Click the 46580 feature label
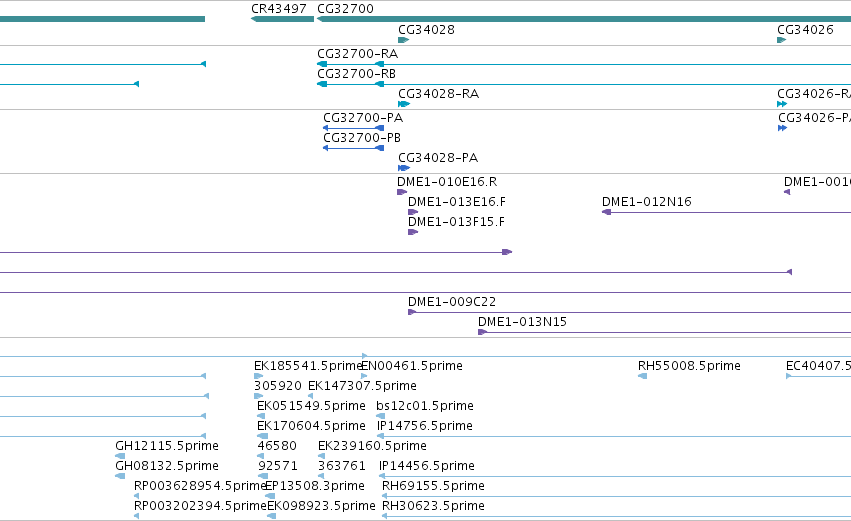Screen dimensions: 851x521 [277, 446]
